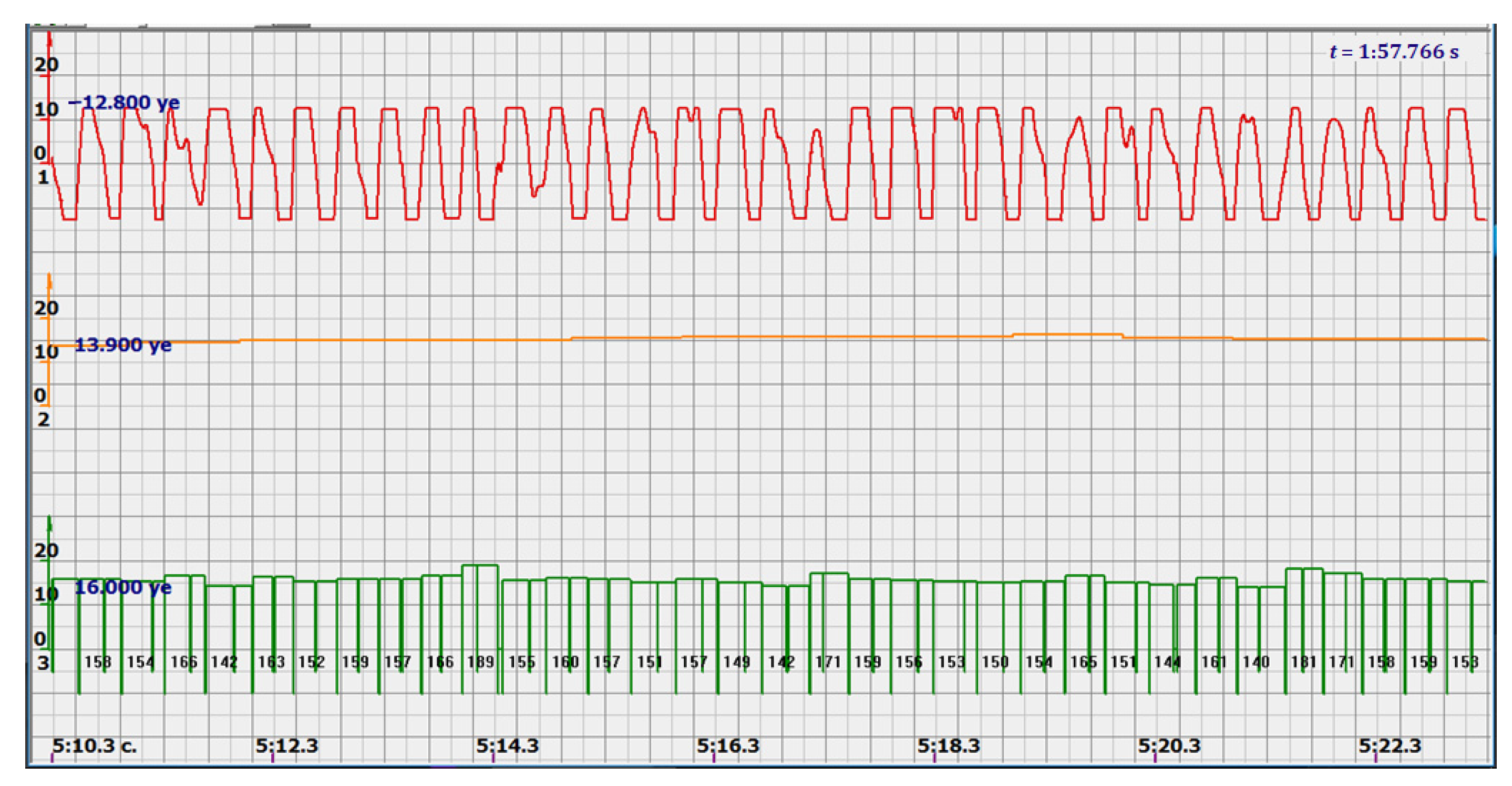Click the interval value 181
Viewport: 1512px width, 786px height.
pyautogui.click(x=1303, y=662)
